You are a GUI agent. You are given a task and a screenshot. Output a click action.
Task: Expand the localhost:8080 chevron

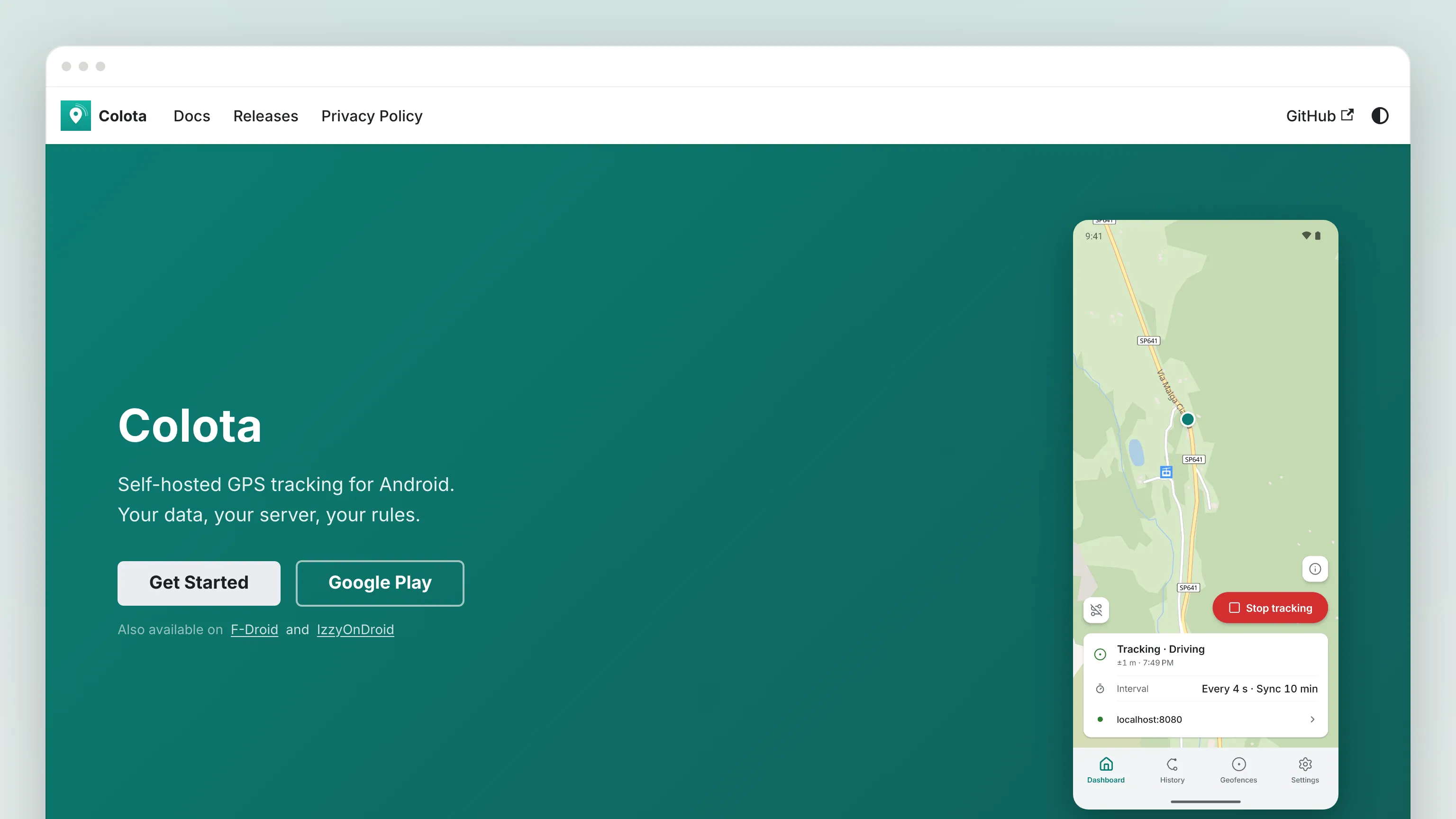tap(1312, 719)
